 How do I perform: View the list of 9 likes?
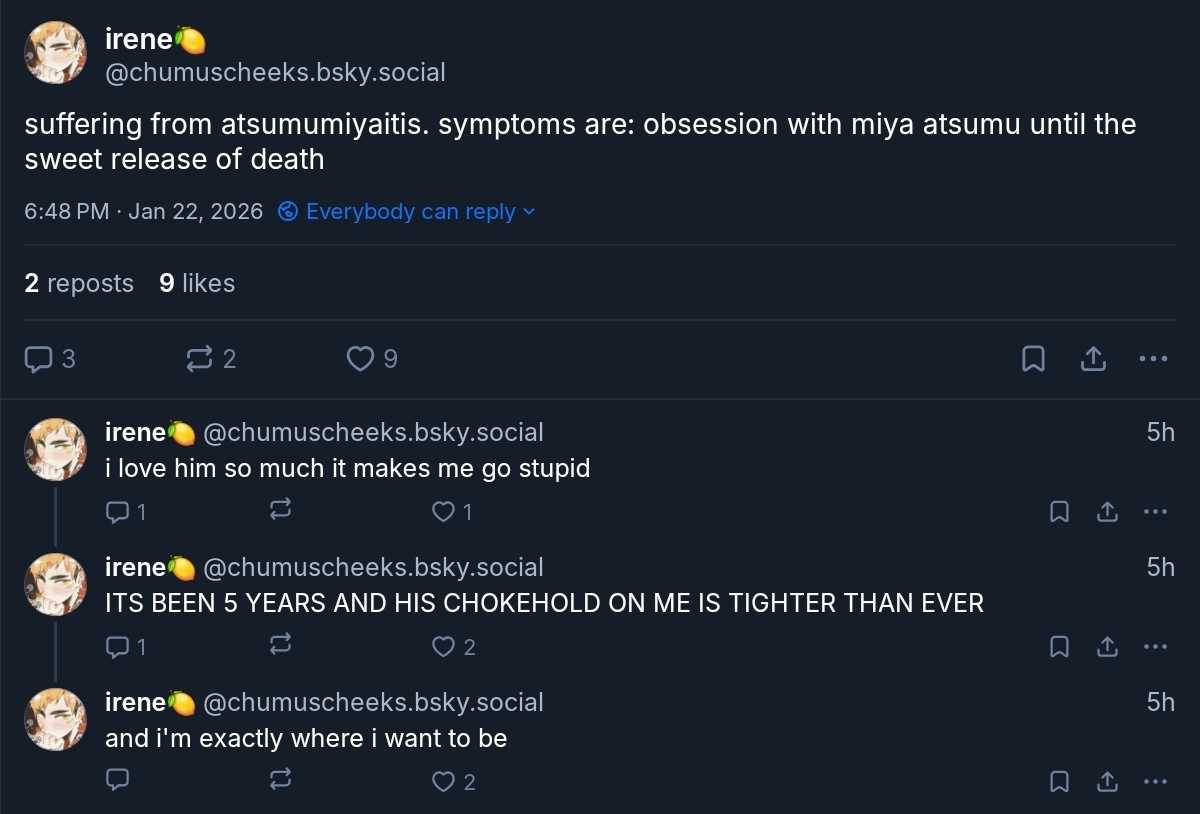coord(197,284)
